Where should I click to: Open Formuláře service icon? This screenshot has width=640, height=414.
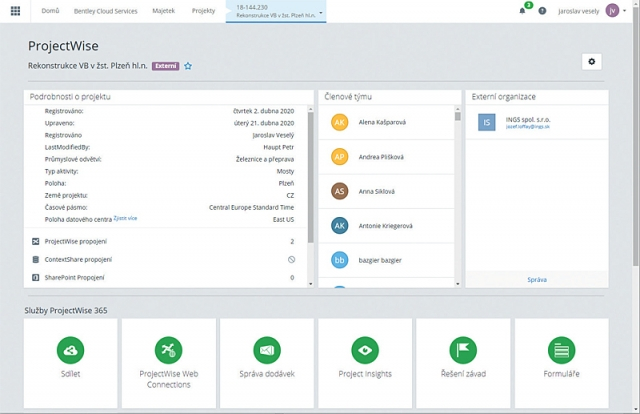click(561, 350)
